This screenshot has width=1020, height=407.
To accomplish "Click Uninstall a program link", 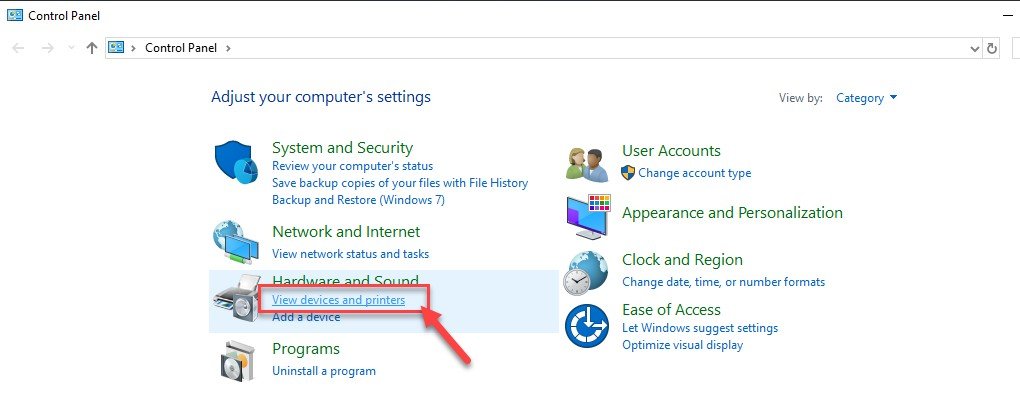I will click(x=324, y=371).
